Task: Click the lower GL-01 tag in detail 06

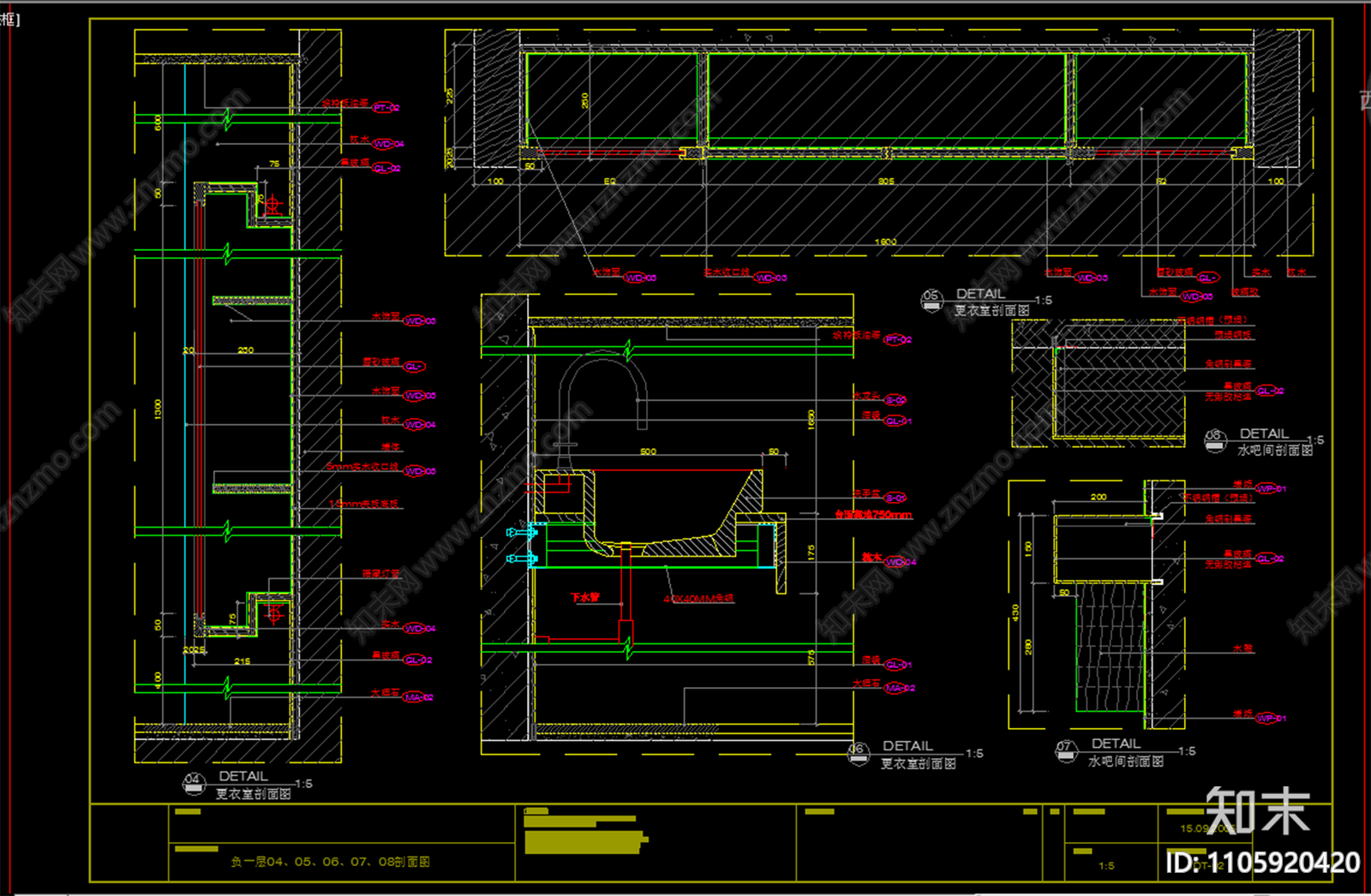Action: (898, 665)
